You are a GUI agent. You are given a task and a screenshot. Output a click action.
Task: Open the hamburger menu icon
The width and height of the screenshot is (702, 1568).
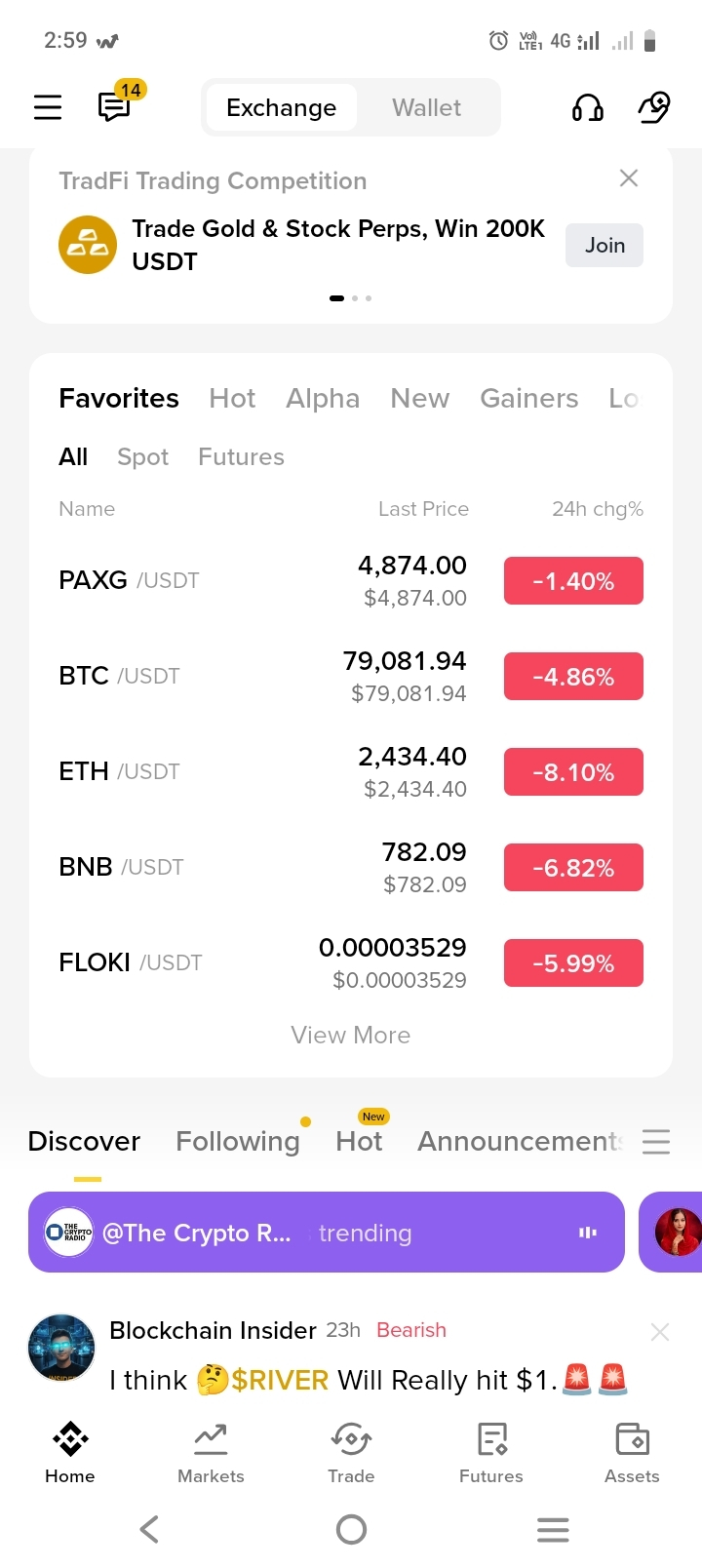click(48, 107)
